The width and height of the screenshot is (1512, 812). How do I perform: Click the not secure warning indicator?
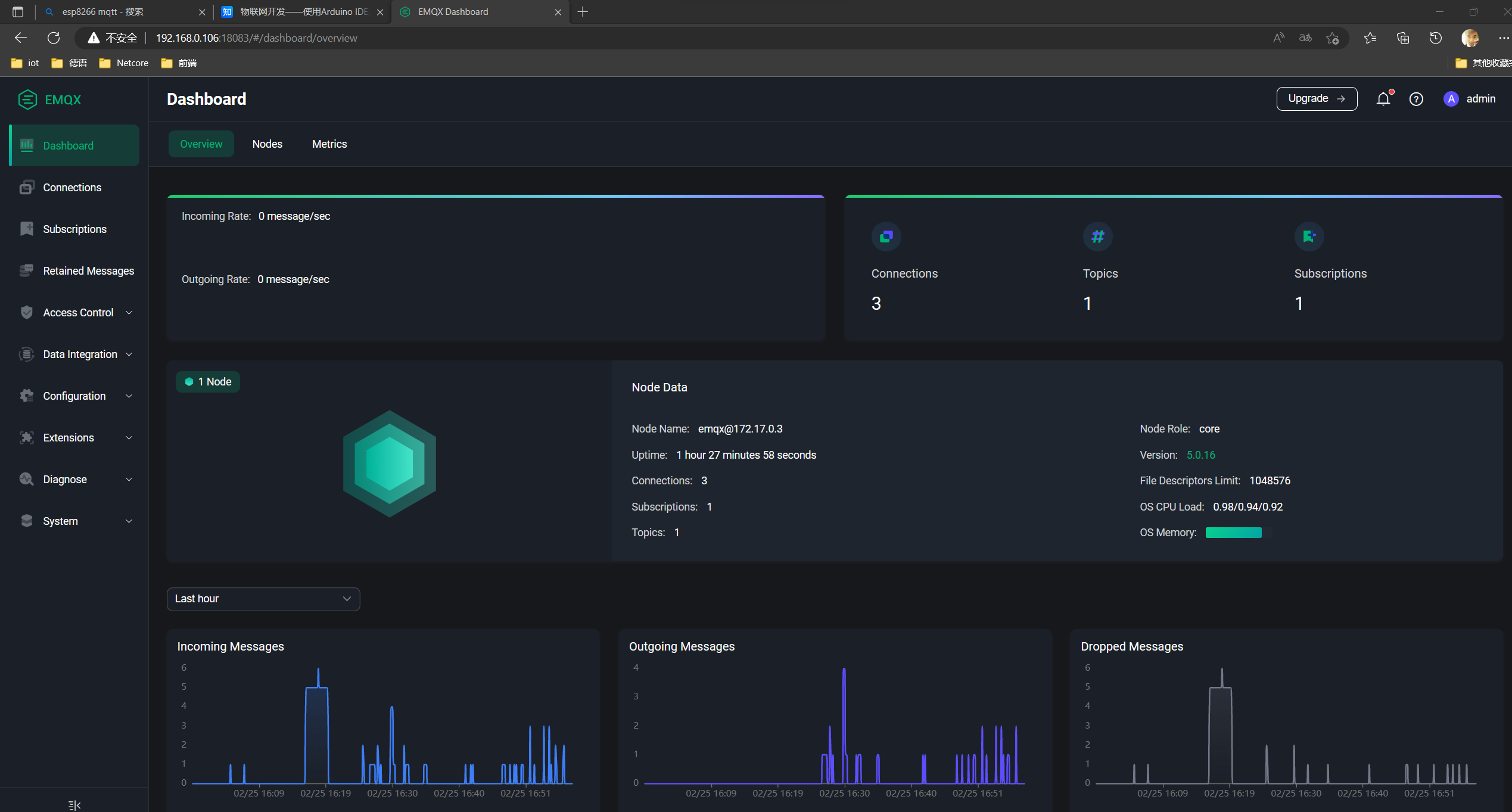(112, 38)
